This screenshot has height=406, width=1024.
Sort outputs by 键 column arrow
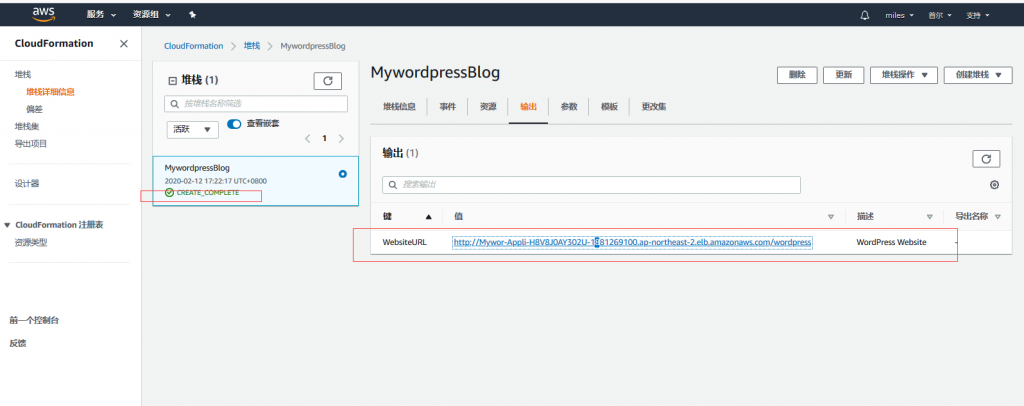428,217
